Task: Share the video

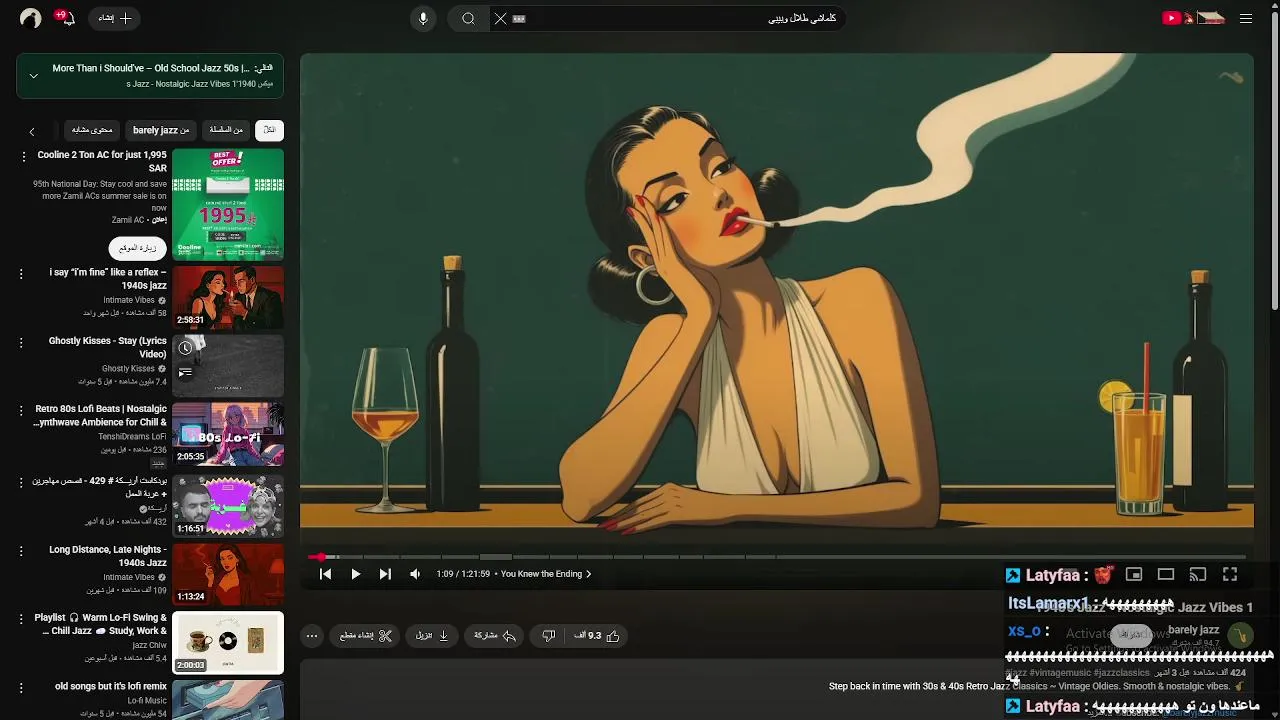Action: click(495, 635)
